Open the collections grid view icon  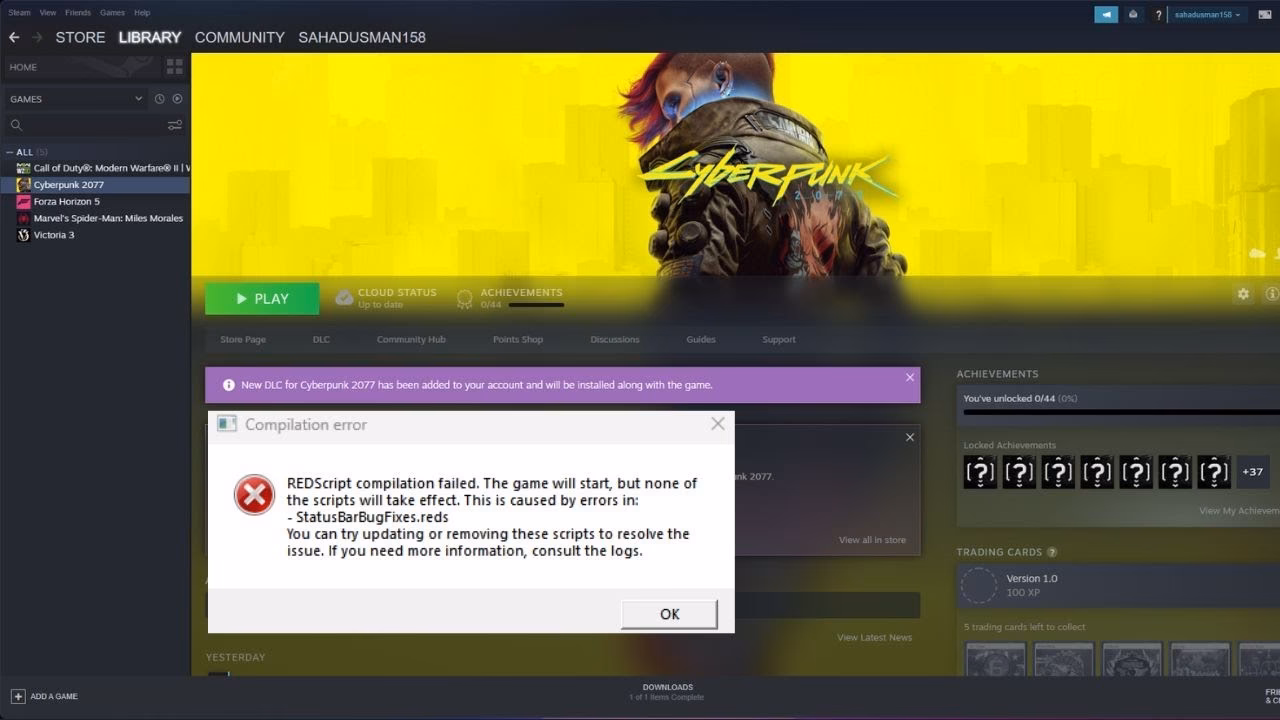[175, 67]
